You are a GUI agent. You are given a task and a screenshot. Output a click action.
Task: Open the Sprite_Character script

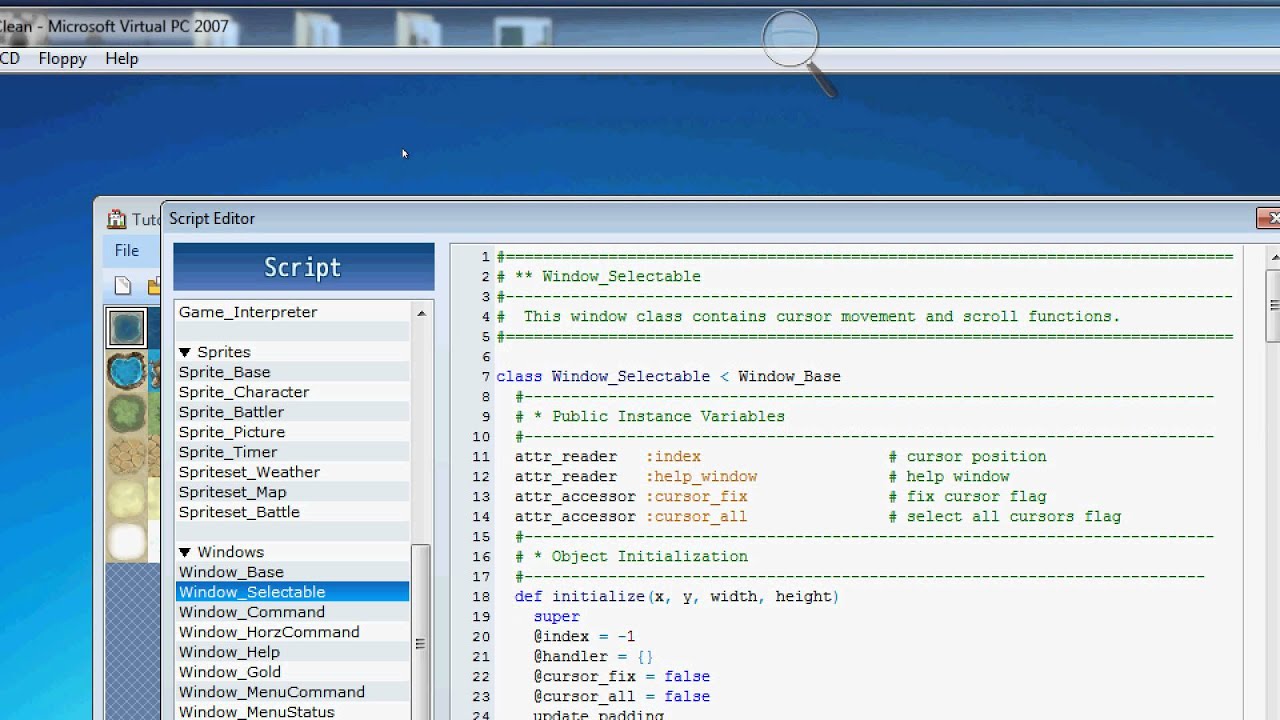(x=294, y=392)
